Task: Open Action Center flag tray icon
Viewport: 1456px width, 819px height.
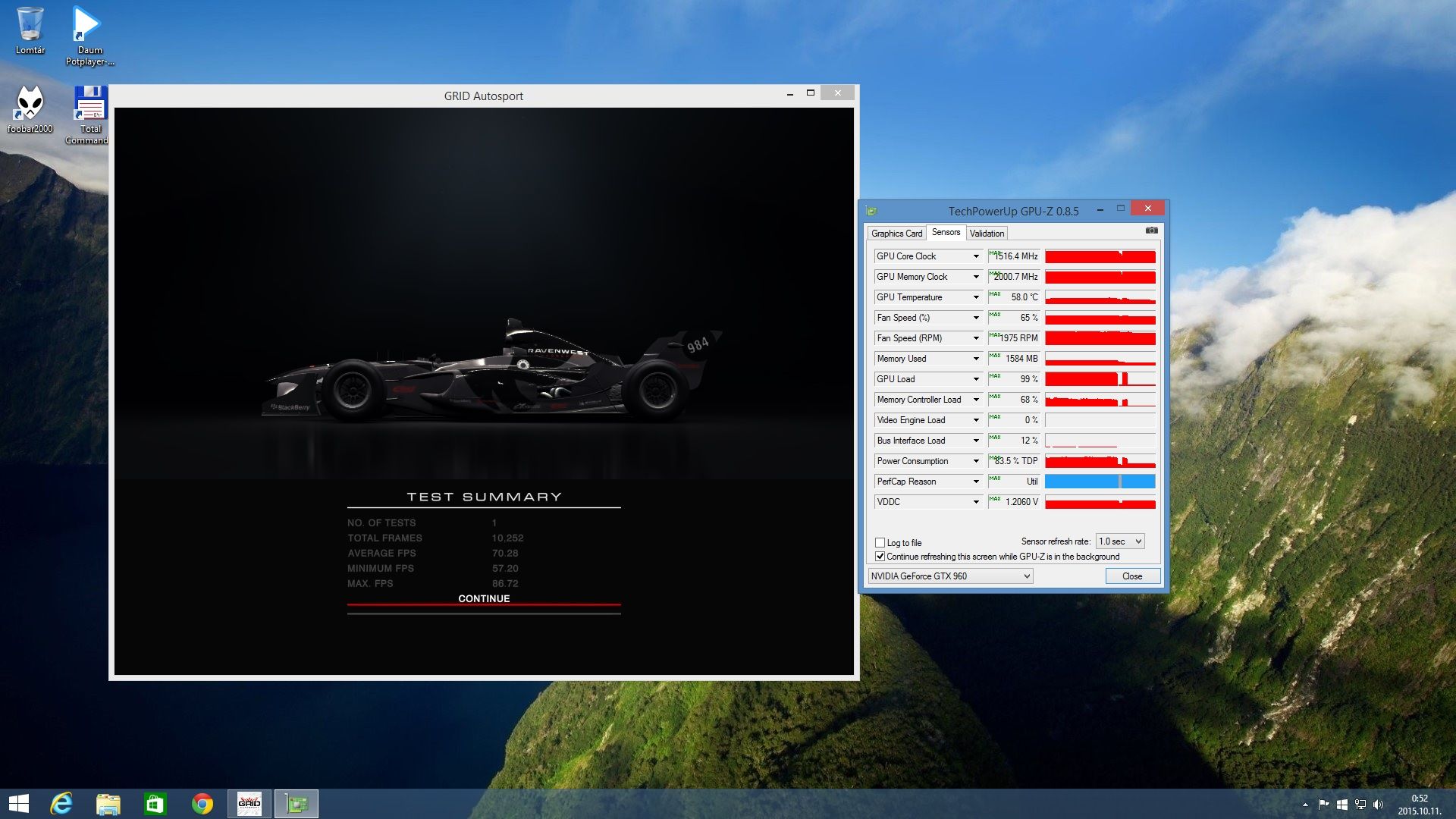Action: [x=1323, y=805]
